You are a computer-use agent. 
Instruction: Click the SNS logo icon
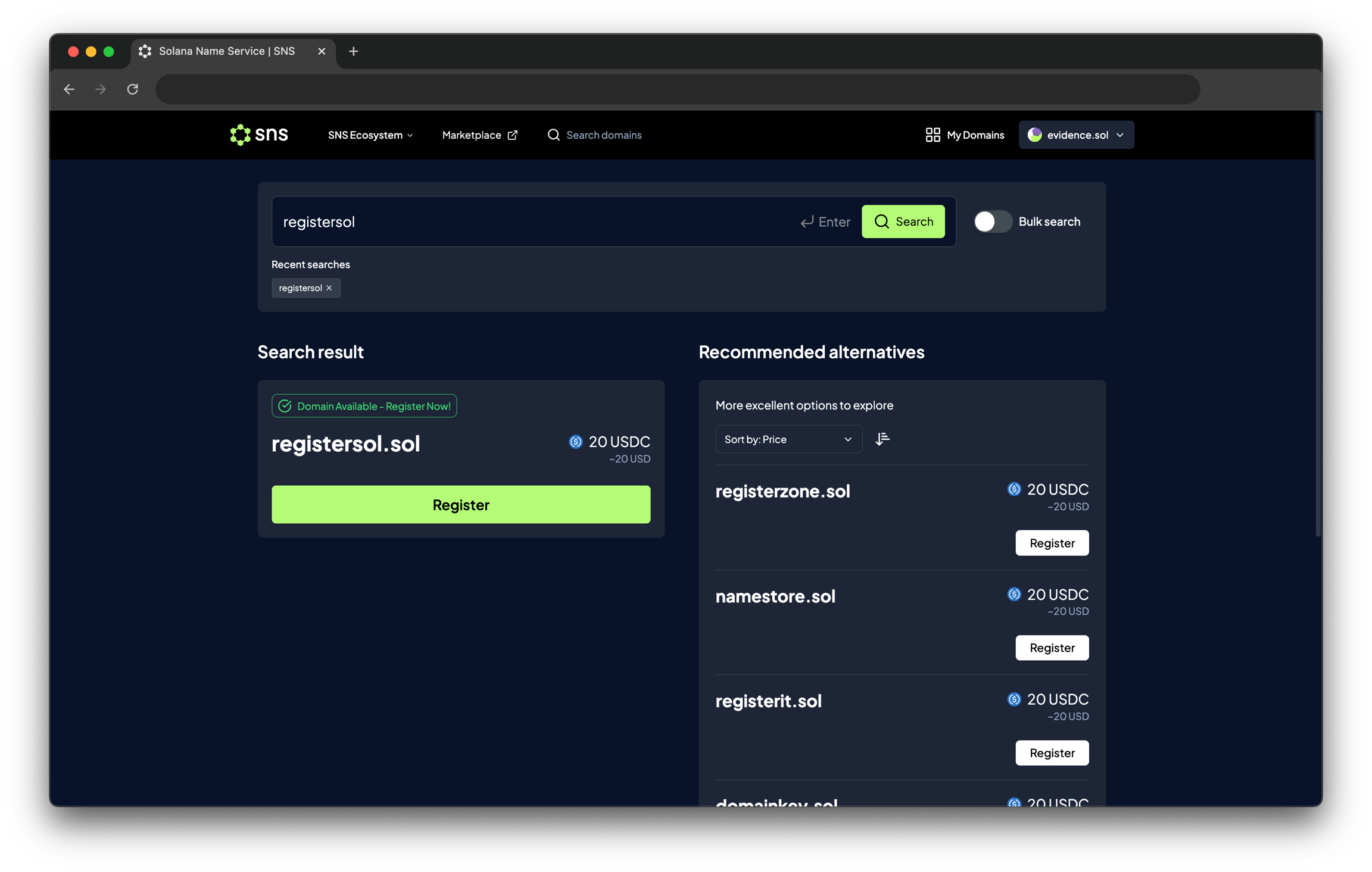[240, 135]
